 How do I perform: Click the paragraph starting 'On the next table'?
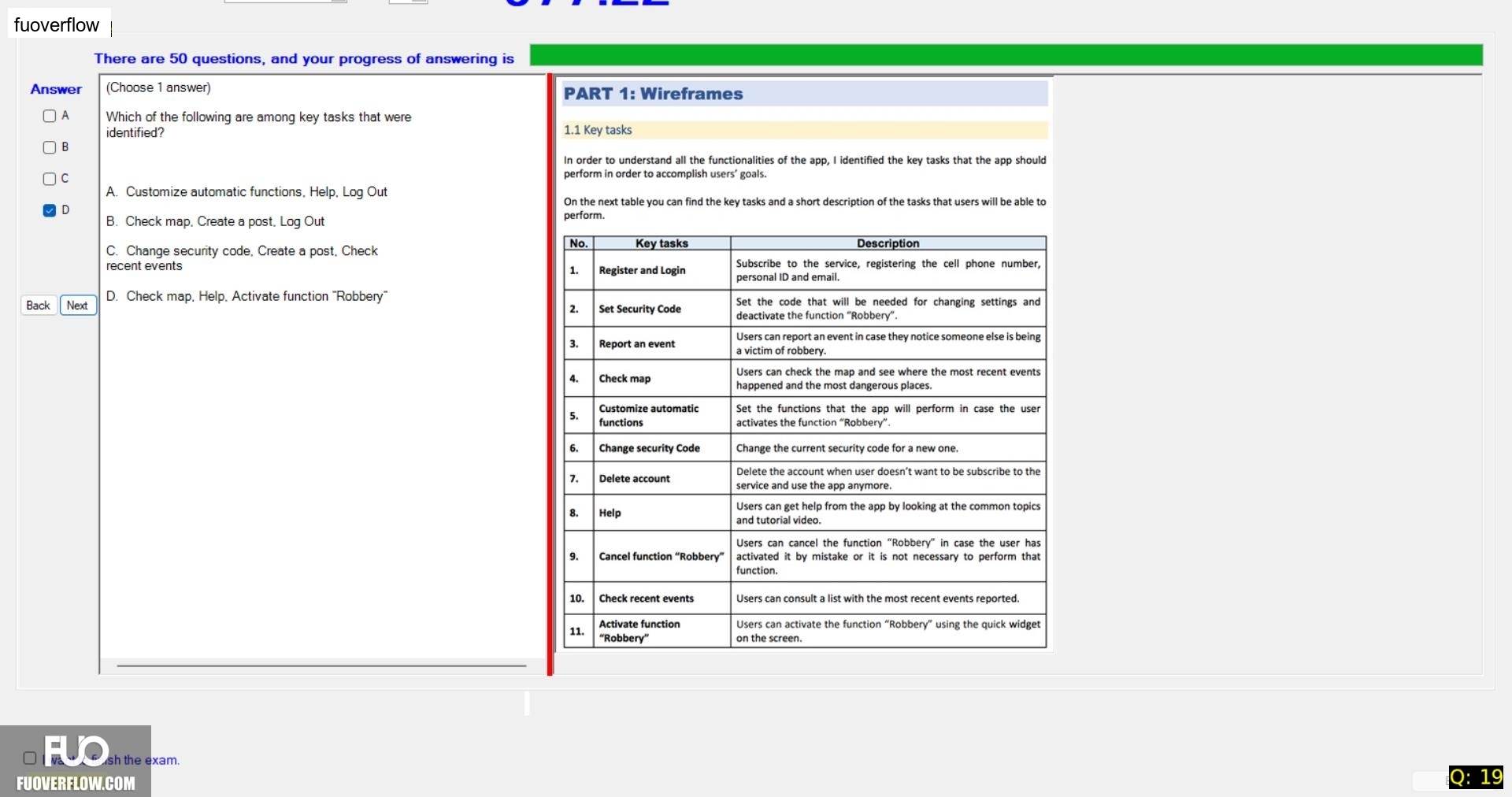click(x=805, y=208)
